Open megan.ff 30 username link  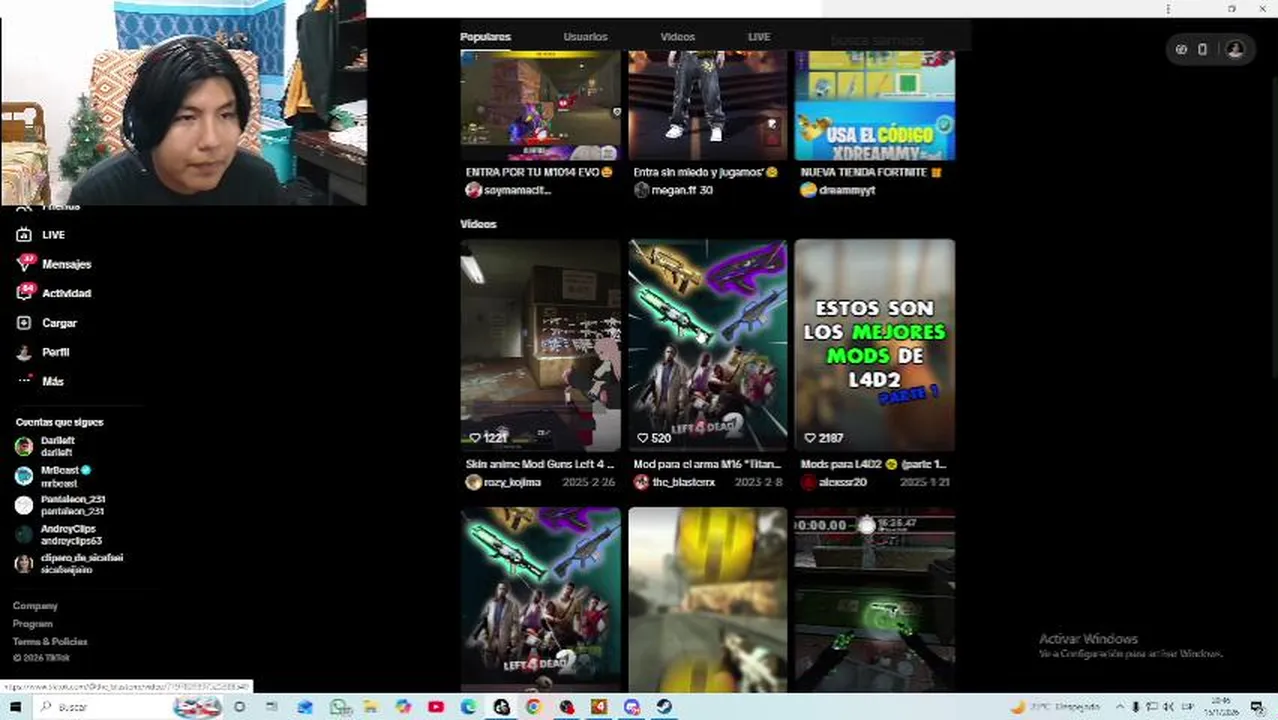tap(682, 190)
